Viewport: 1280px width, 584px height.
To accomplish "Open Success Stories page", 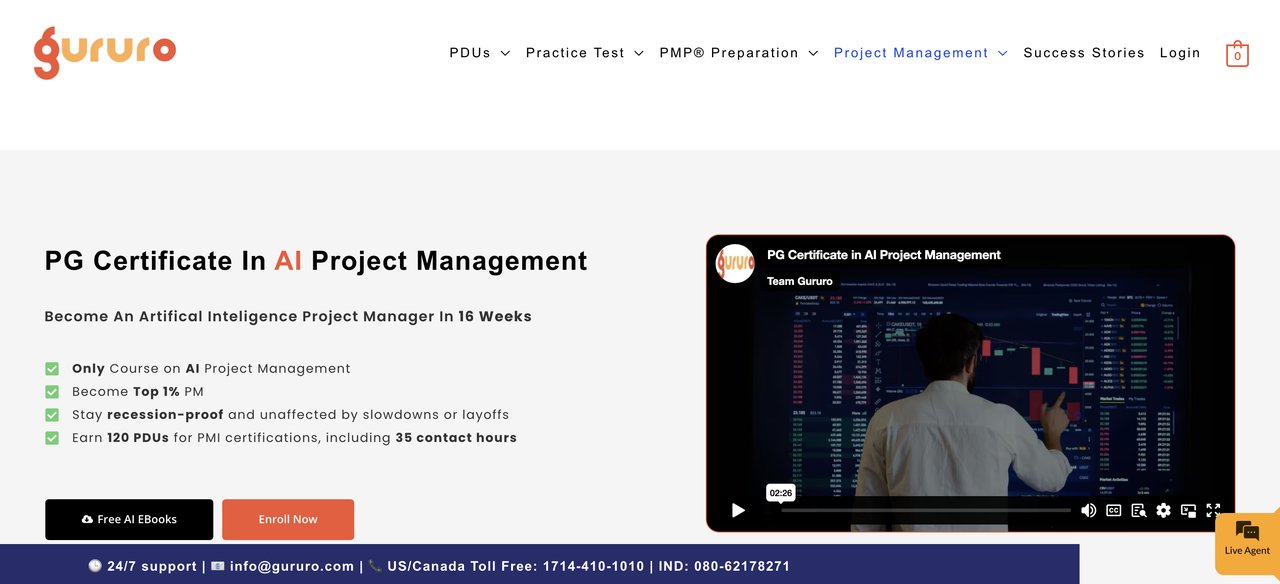I will (1084, 53).
